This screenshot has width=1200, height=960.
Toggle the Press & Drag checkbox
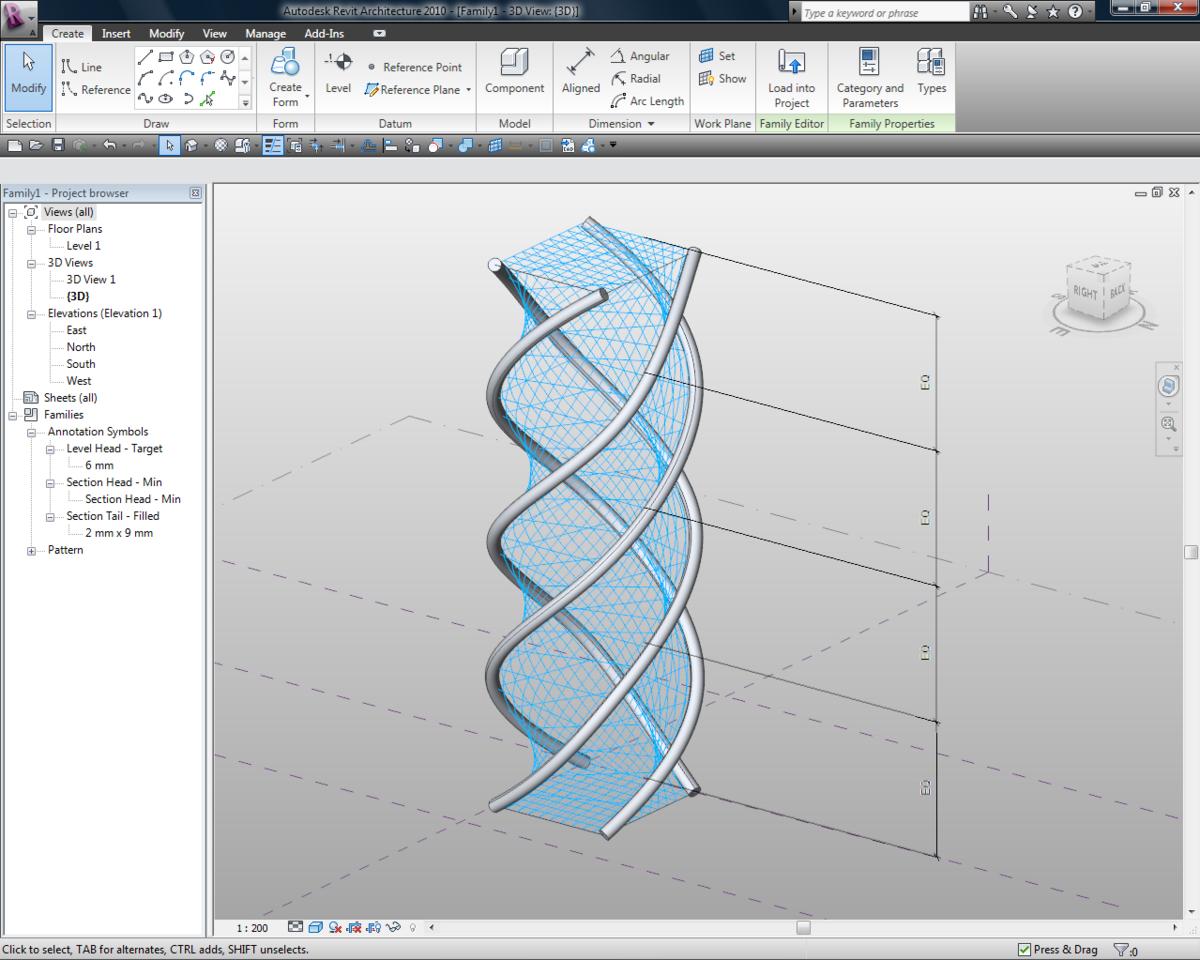pos(1024,949)
